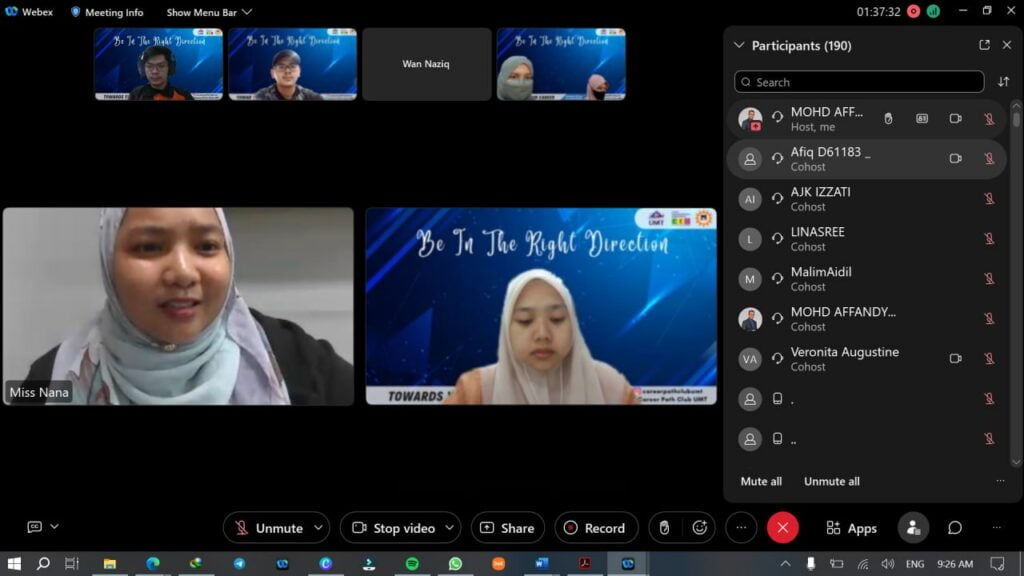This screenshot has width=1024, height=576.
Task: Open Meeting Info in the title bar
Action: pos(107,12)
